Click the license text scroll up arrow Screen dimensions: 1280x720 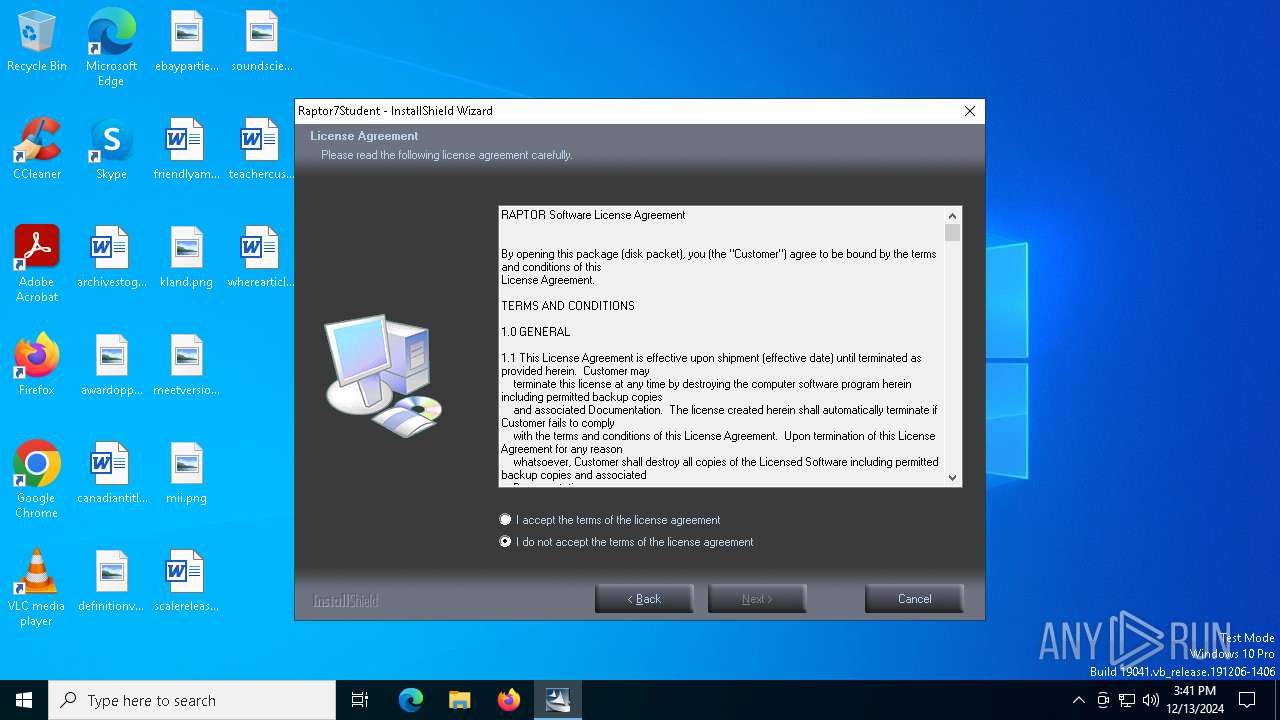coord(952,215)
